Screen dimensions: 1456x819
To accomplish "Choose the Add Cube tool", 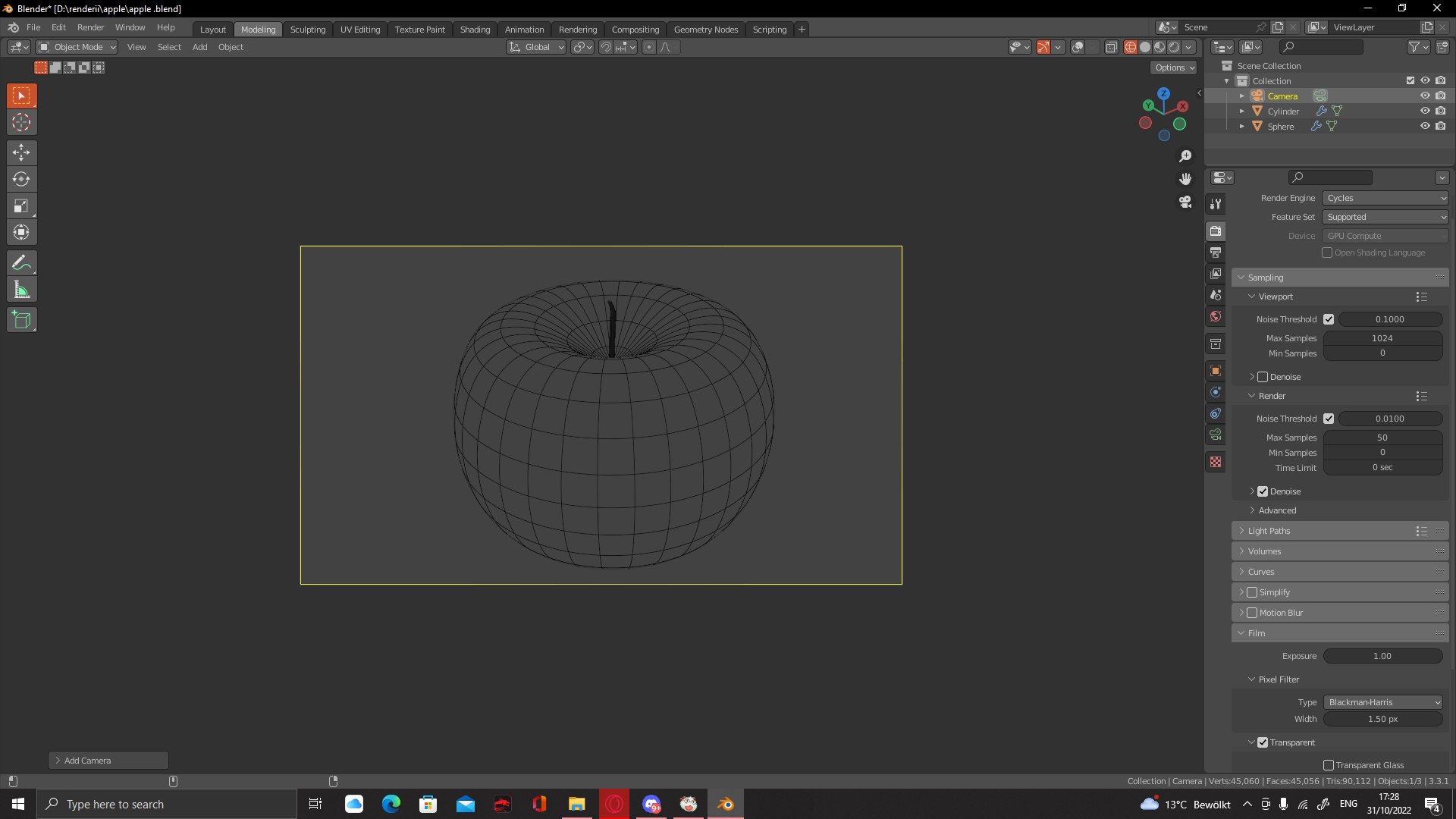I will coord(21,320).
